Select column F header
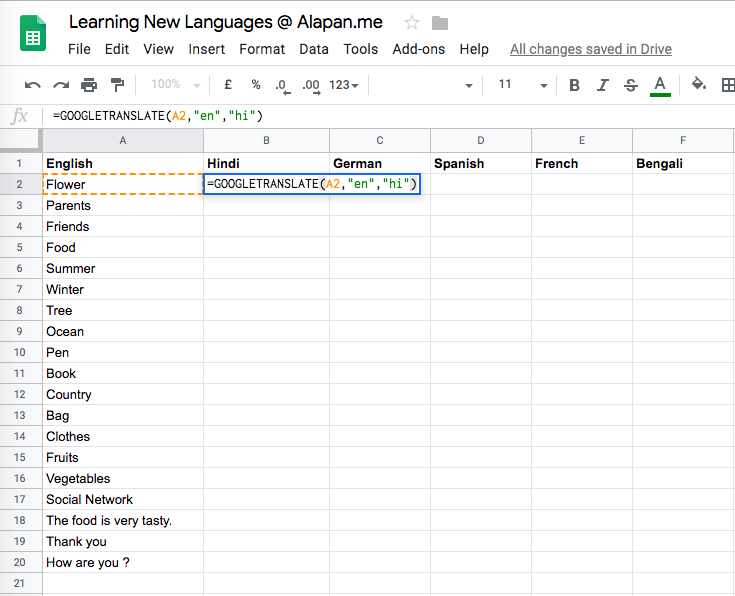 coord(682,140)
